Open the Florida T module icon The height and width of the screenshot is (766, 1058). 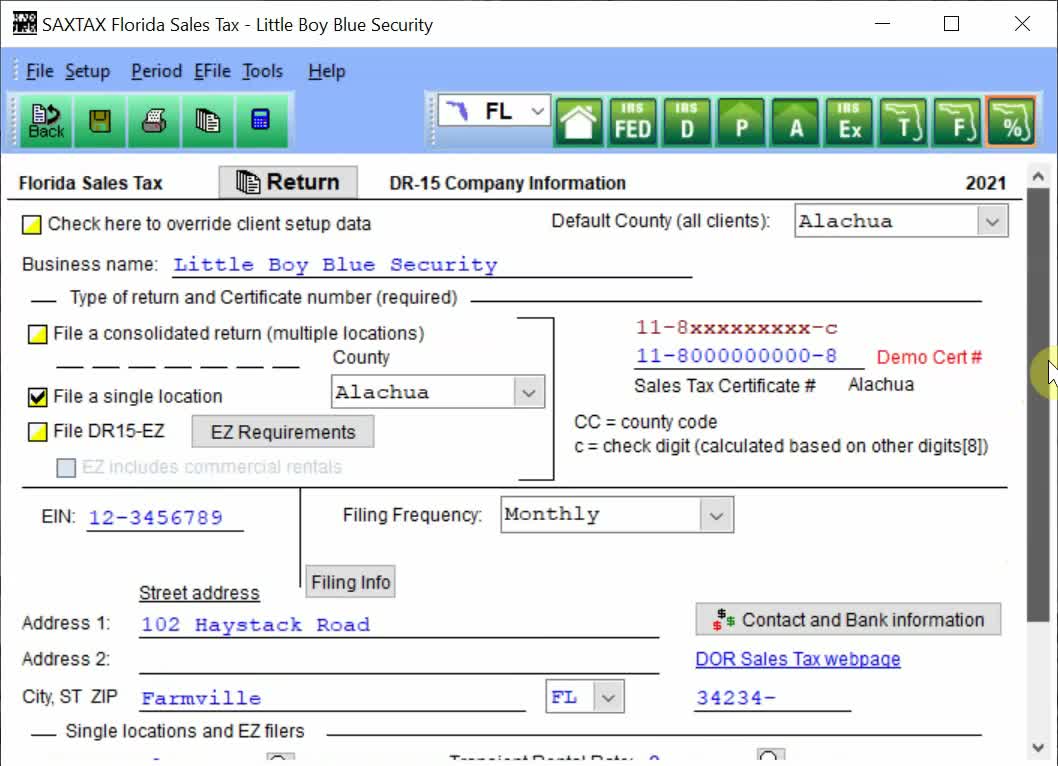(903, 122)
